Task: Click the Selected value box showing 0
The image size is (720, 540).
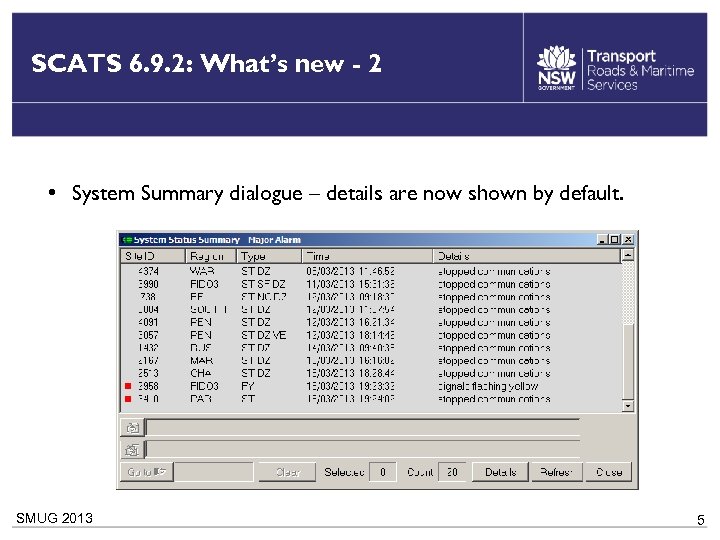Action: tap(382, 472)
